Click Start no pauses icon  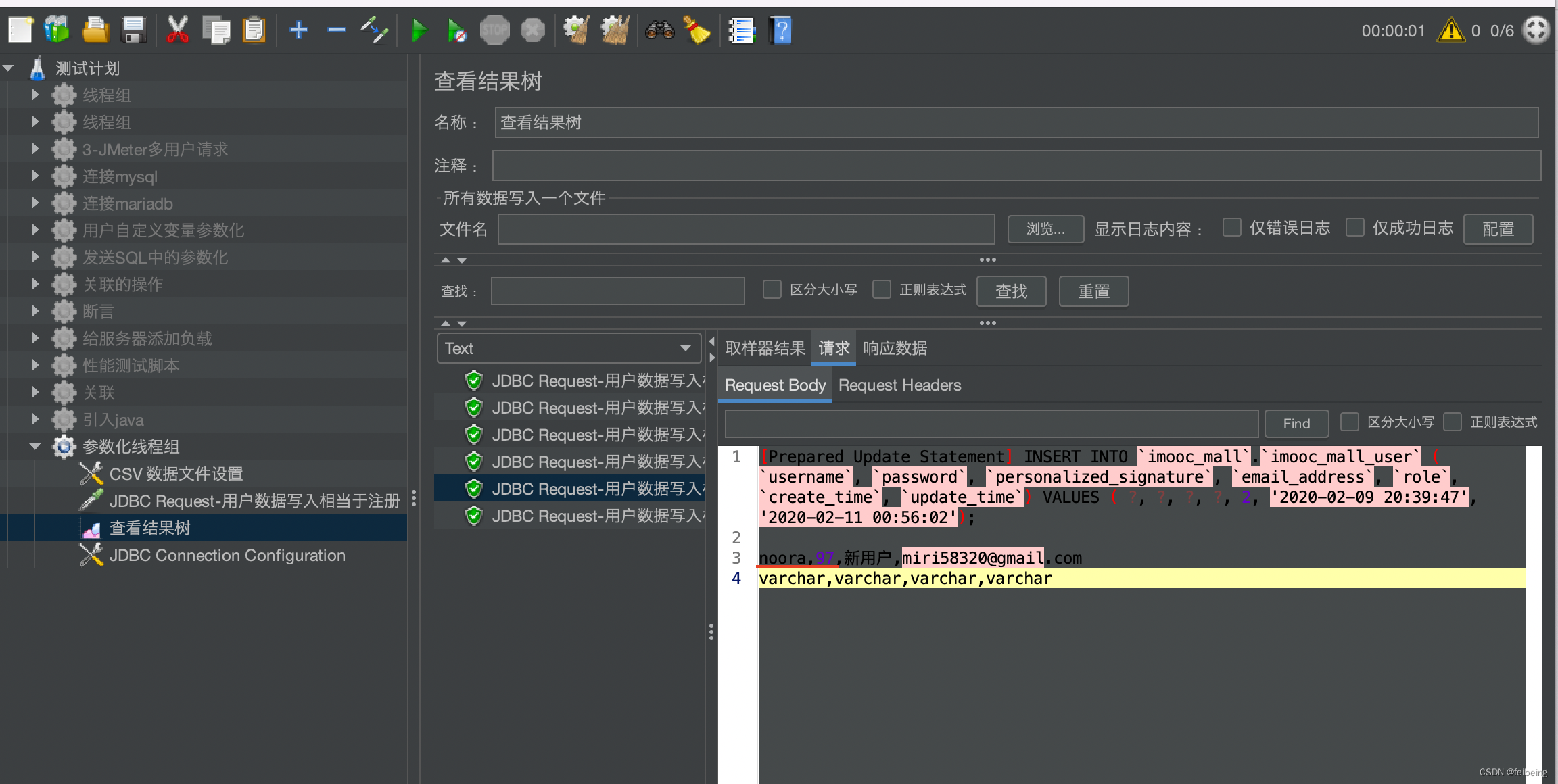[x=456, y=30]
